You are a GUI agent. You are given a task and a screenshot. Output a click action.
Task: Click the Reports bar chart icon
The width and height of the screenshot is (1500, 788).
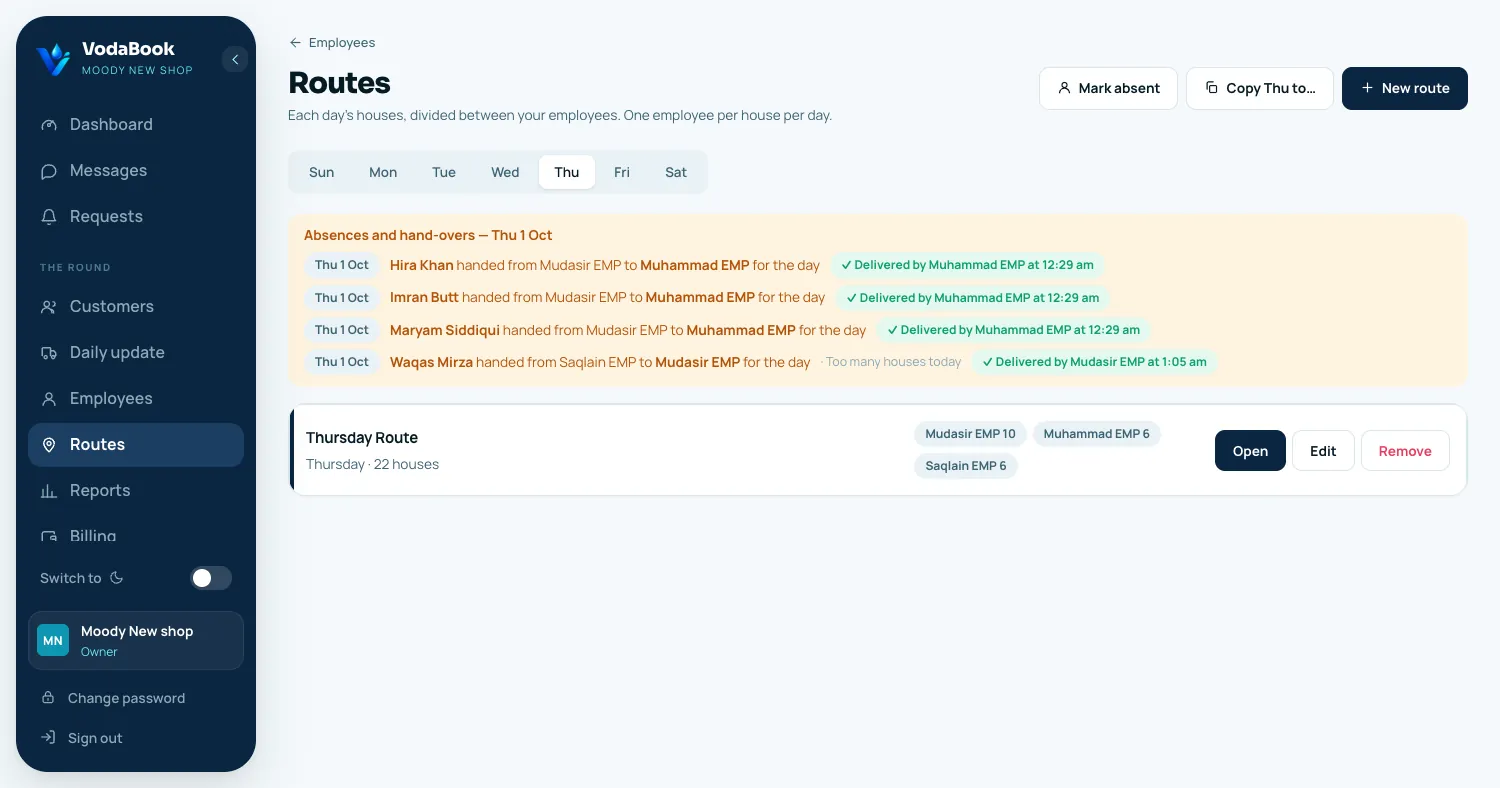coord(48,491)
